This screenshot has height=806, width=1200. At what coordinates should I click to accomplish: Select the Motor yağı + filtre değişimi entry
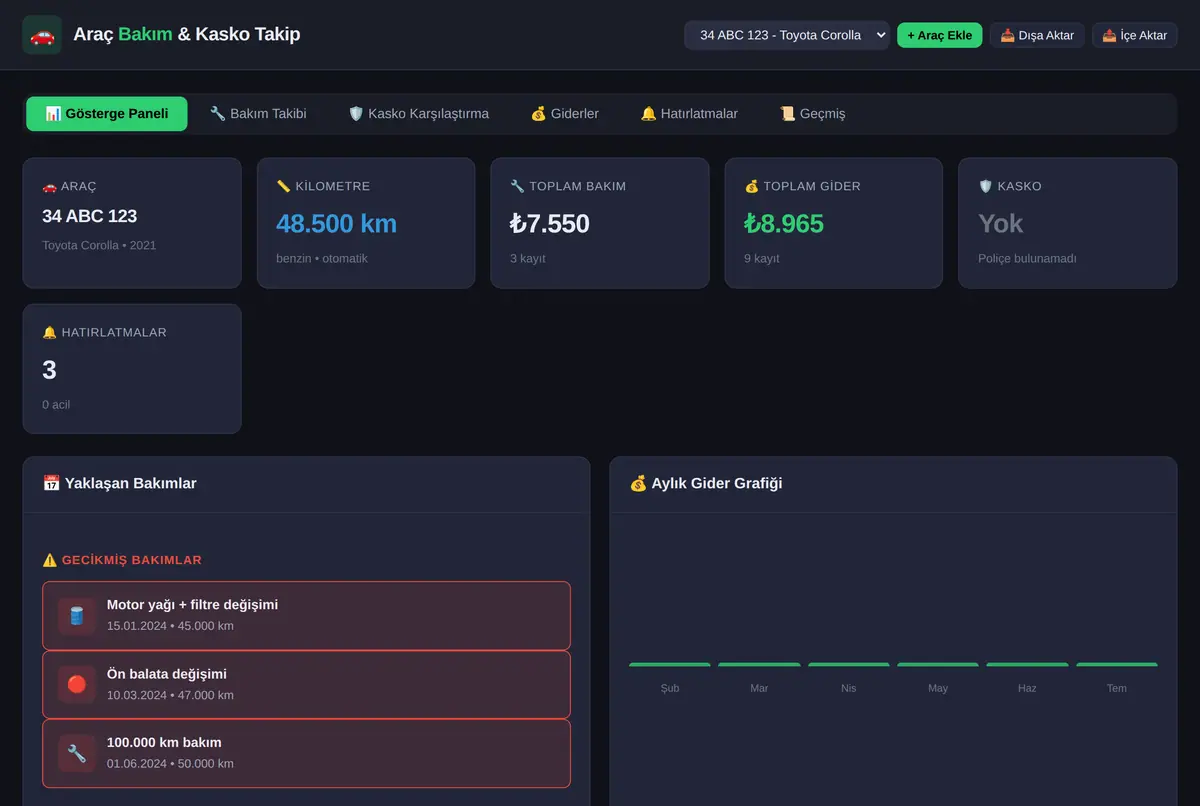pyautogui.click(x=306, y=616)
